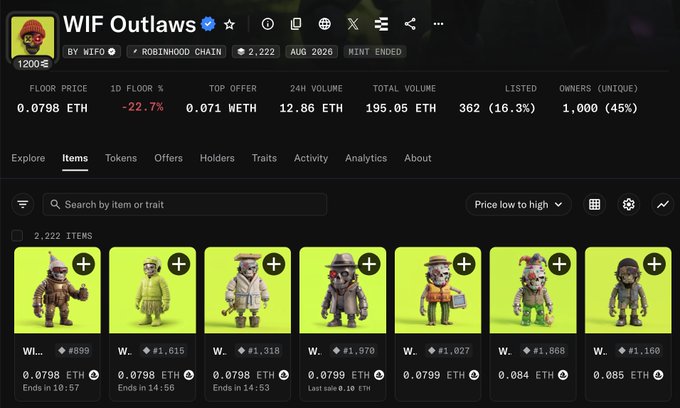
Task: View the Holders tab
Action: point(217,158)
